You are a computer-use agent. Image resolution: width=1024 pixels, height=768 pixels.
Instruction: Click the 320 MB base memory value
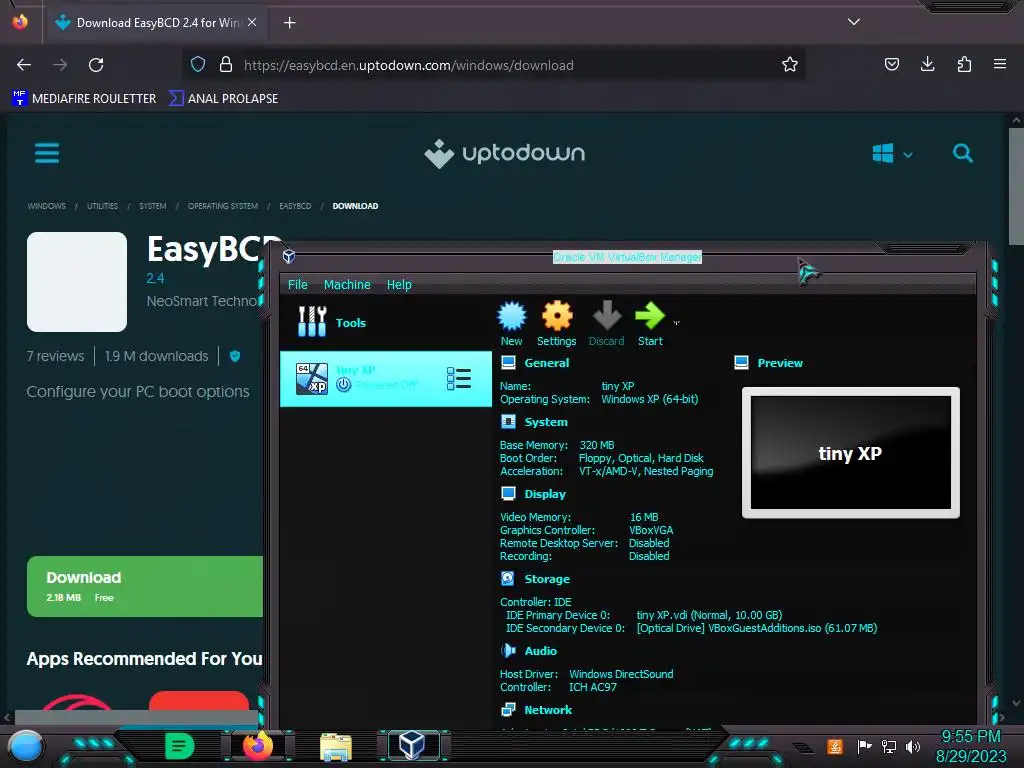point(596,445)
